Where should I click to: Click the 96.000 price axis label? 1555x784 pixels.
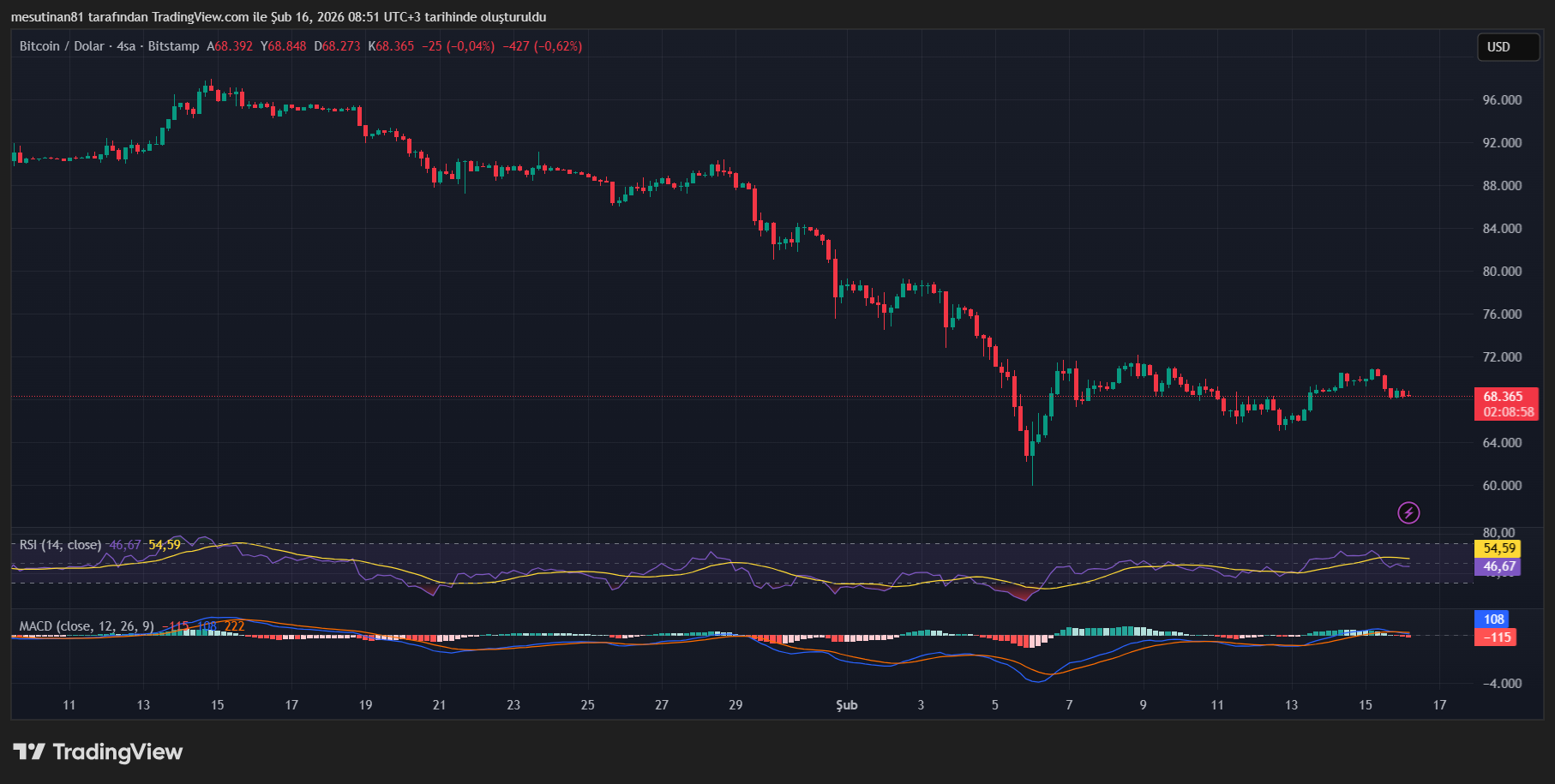[x=1502, y=100]
